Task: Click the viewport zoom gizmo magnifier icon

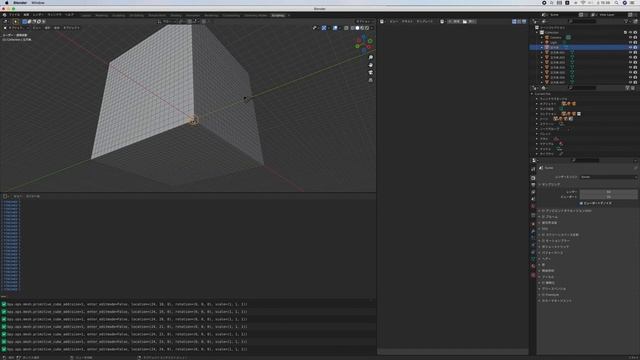Action: coord(371,58)
